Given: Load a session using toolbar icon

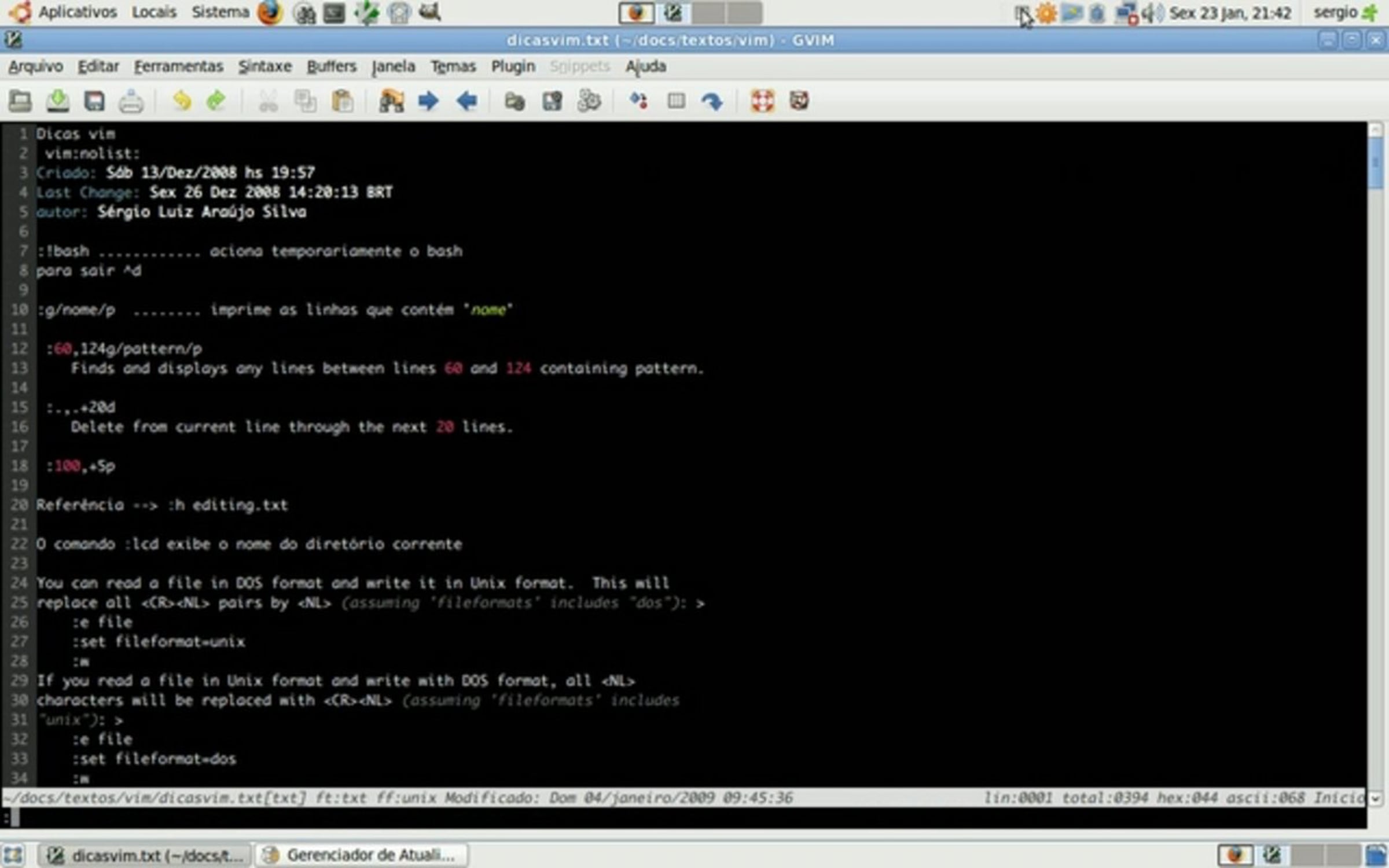Looking at the screenshot, I should (x=515, y=101).
